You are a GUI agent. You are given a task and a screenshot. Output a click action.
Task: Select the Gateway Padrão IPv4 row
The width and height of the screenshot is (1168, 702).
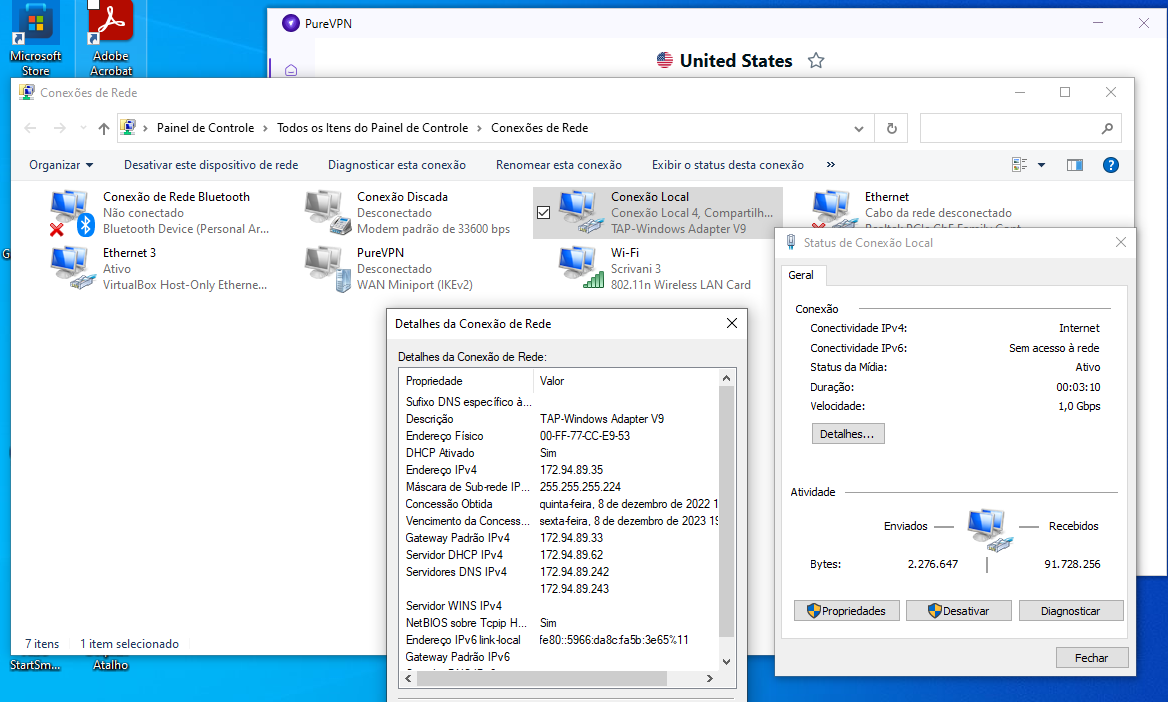tap(559, 538)
